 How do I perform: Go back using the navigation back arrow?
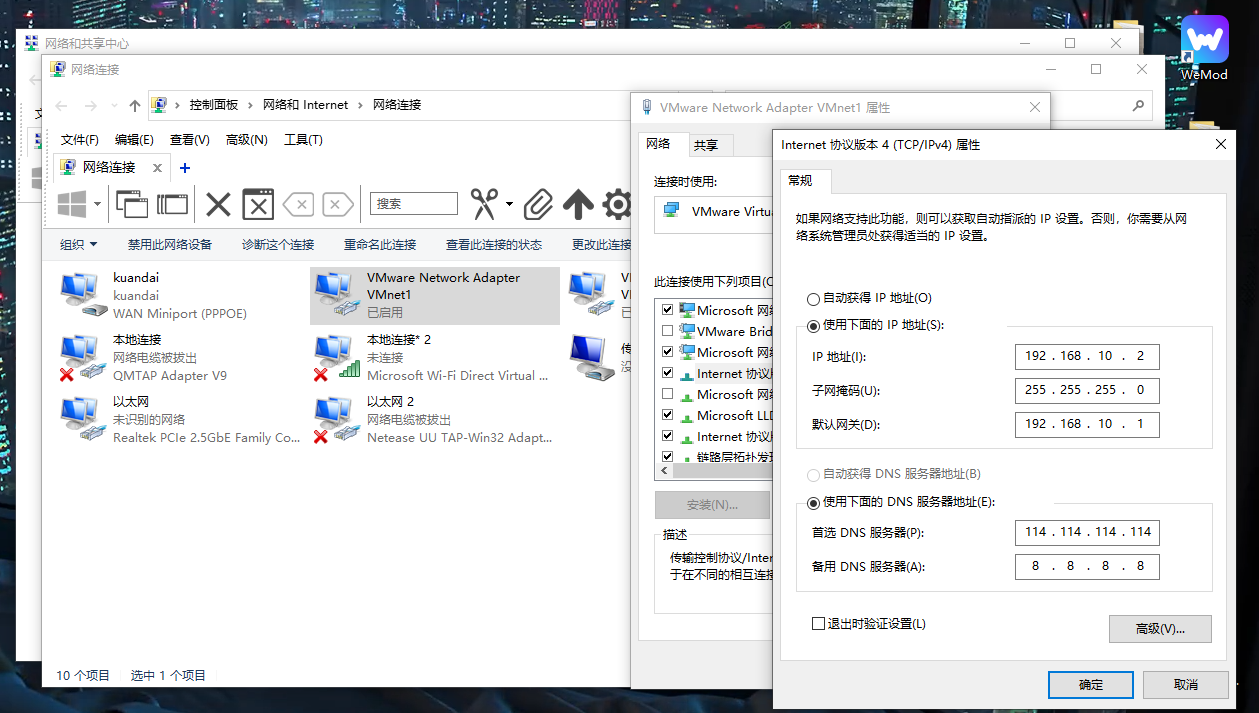62,105
